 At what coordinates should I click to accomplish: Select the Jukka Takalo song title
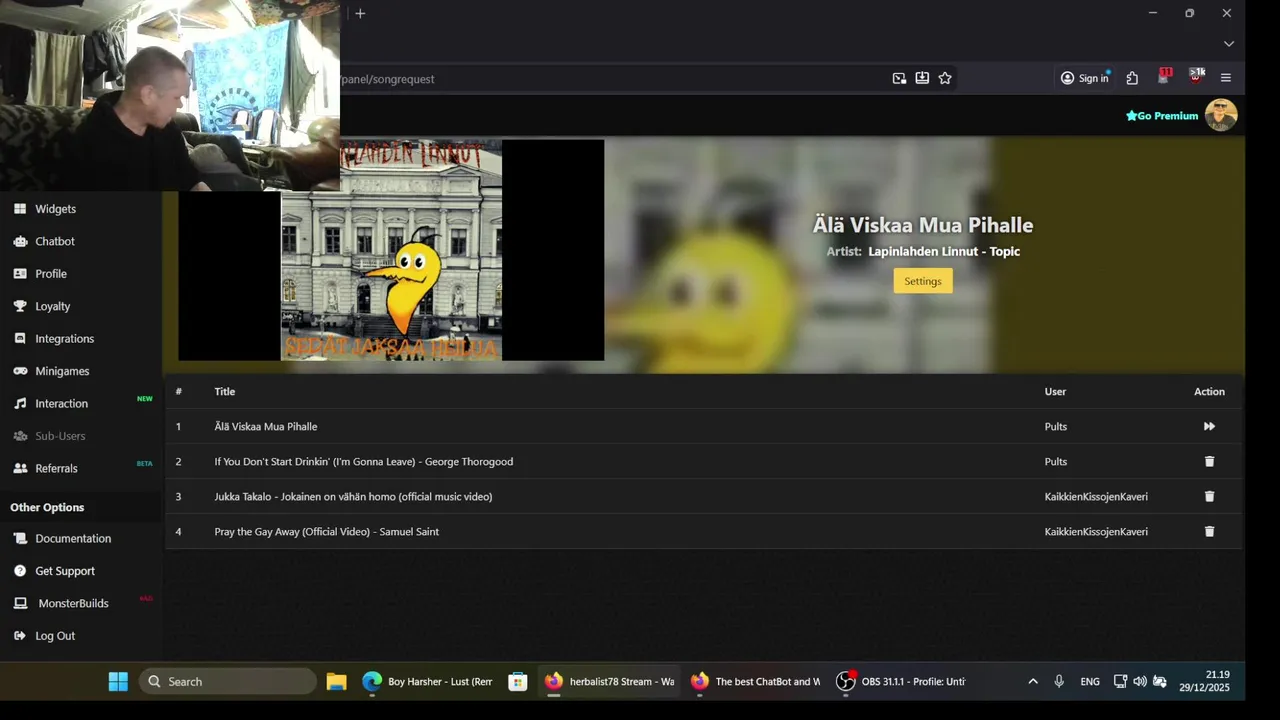pyautogui.click(x=353, y=496)
